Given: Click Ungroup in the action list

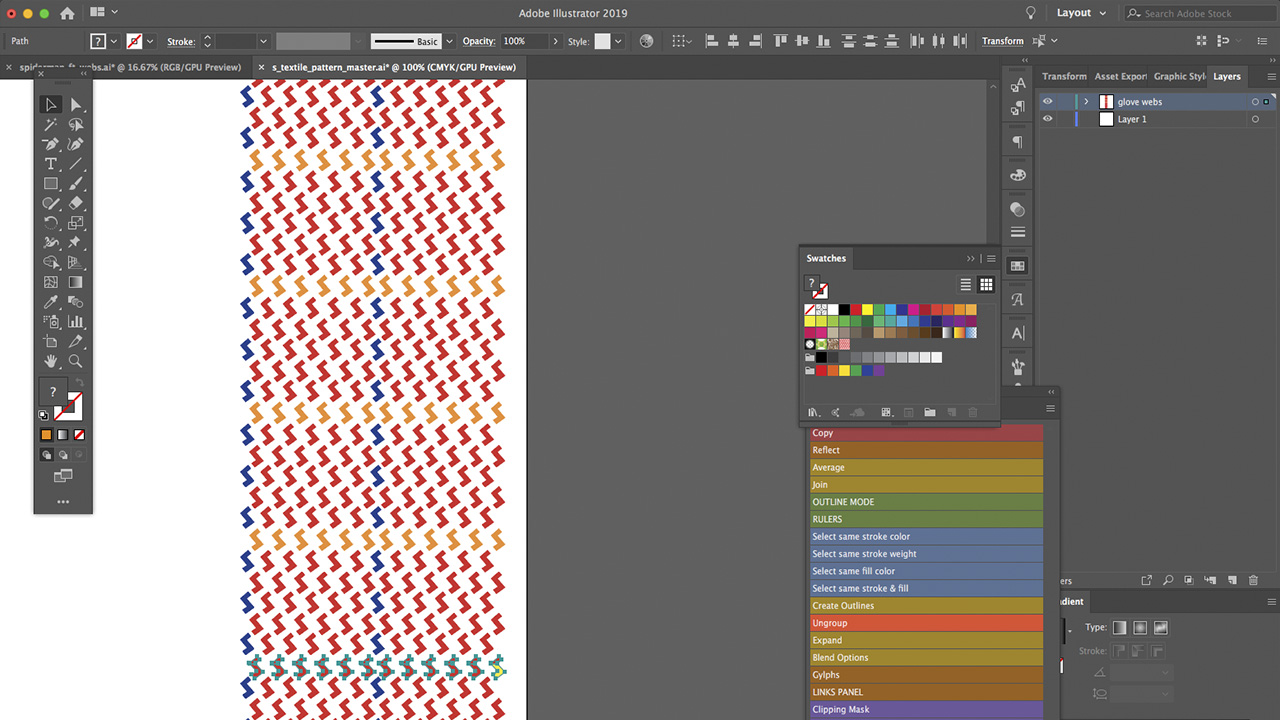Looking at the screenshot, I should pyautogui.click(x=926, y=622).
